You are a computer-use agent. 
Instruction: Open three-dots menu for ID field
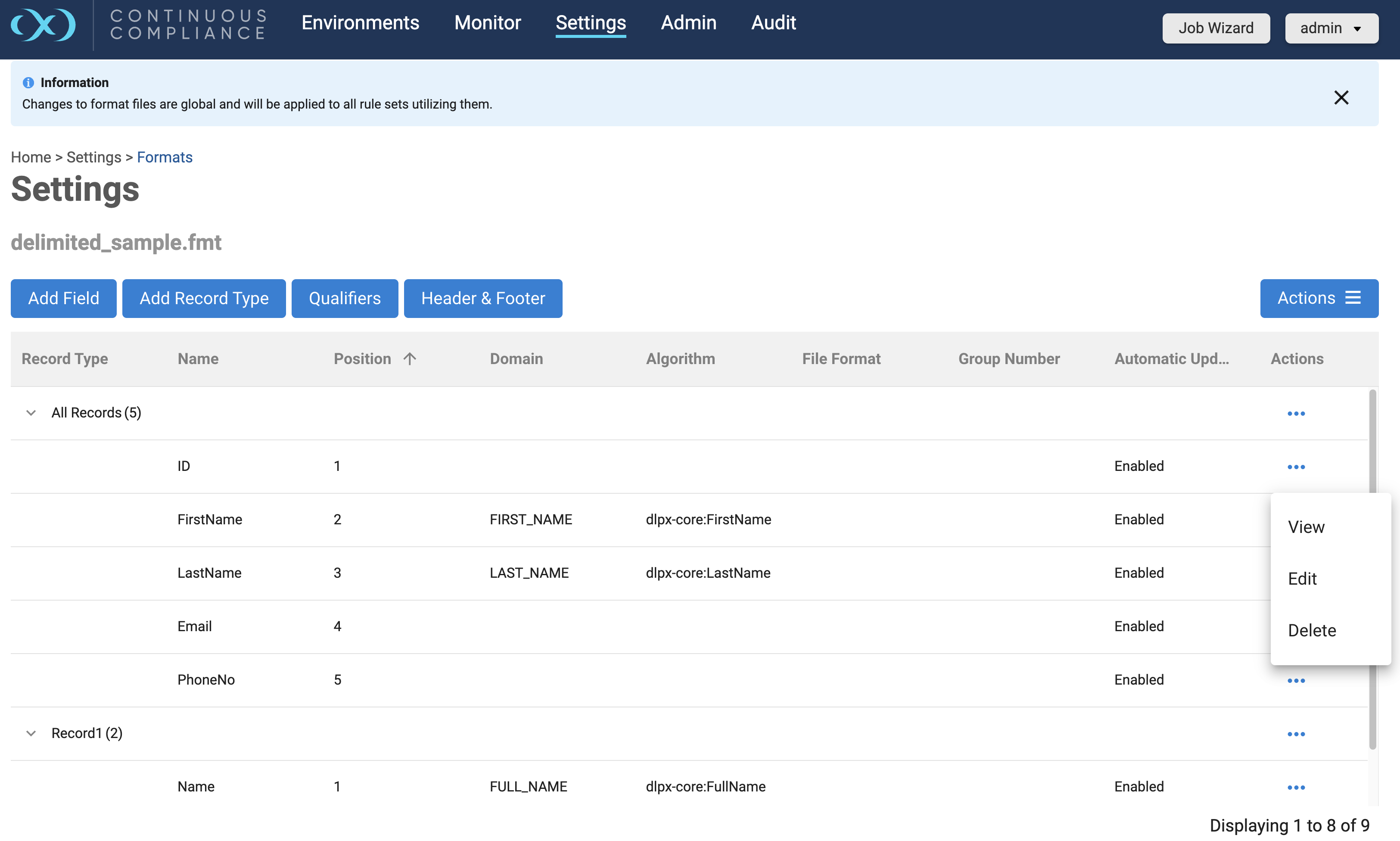coord(1296,467)
